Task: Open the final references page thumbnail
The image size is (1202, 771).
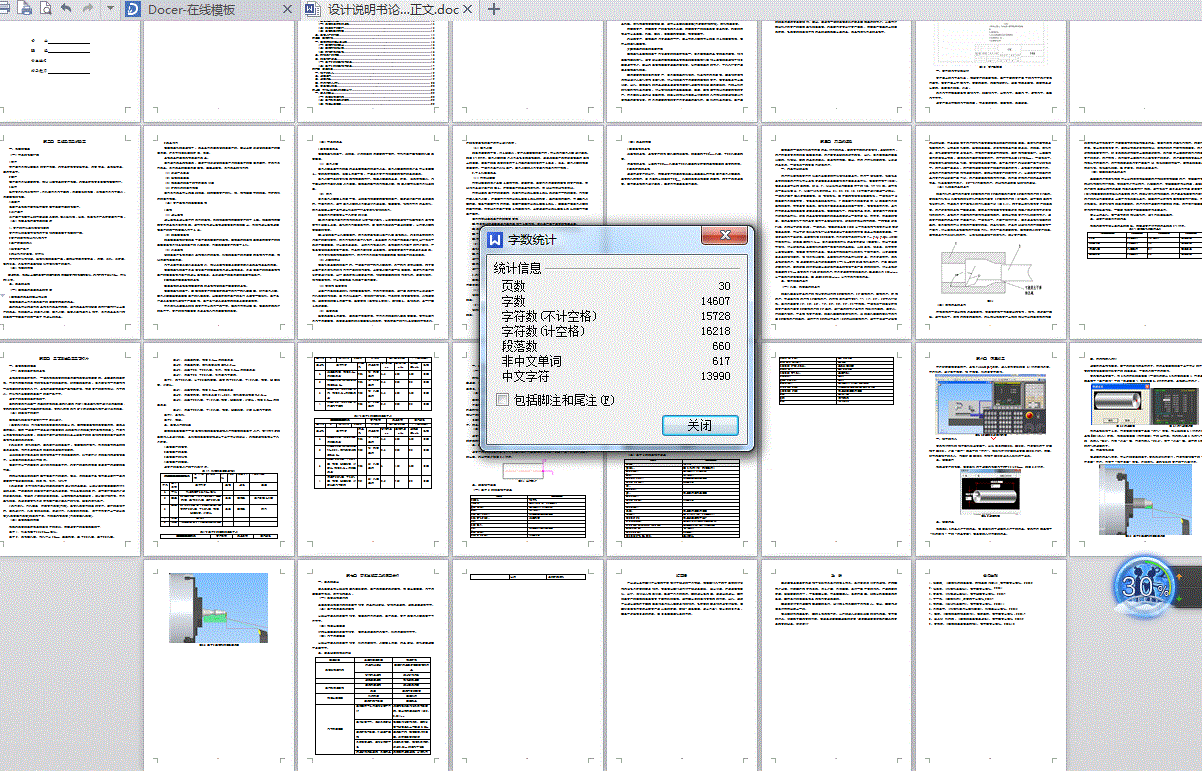Action: tap(989, 664)
